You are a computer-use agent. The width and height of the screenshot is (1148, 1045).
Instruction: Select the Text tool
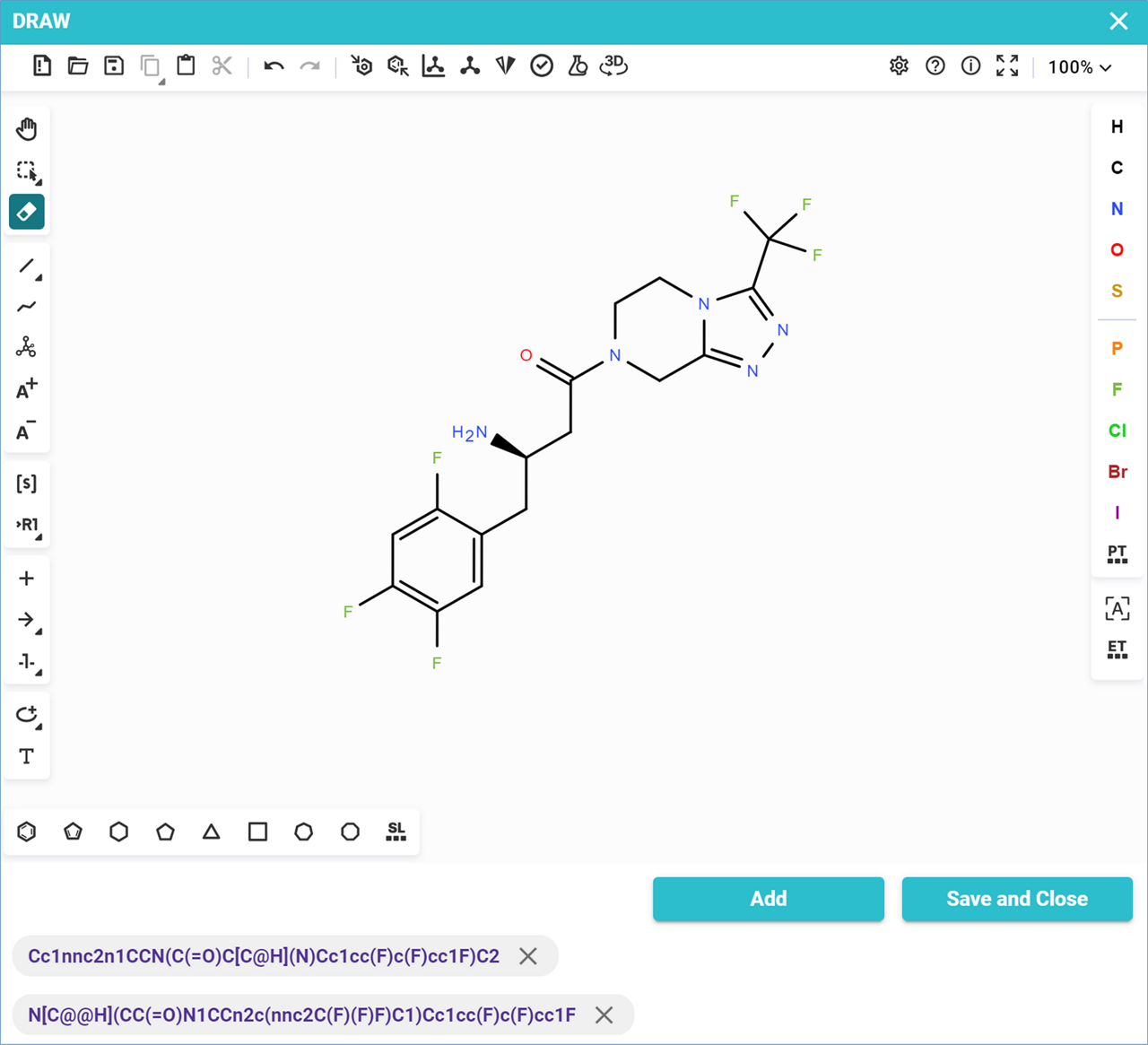[27, 756]
